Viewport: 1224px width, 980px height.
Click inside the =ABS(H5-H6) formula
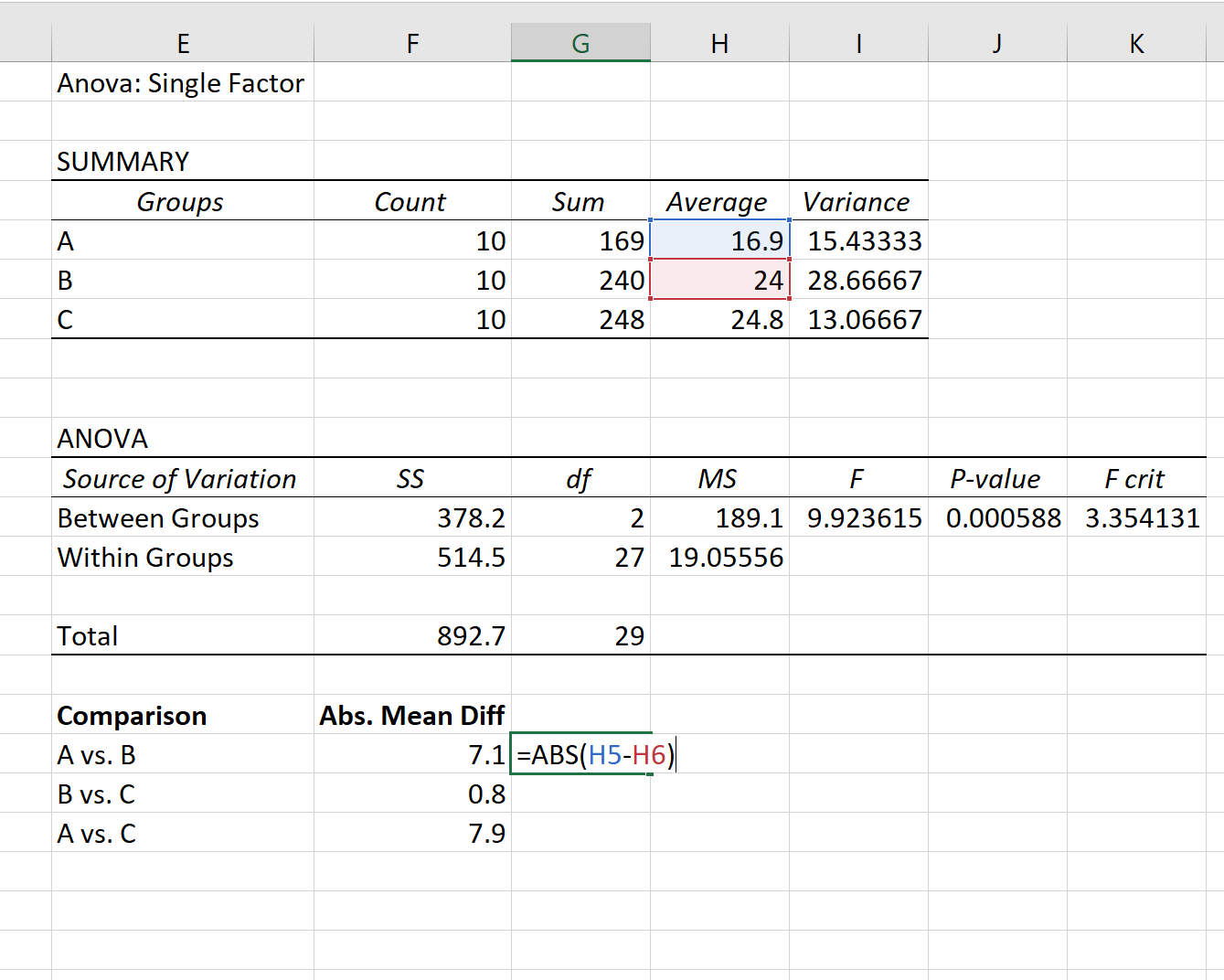click(x=594, y=754)
